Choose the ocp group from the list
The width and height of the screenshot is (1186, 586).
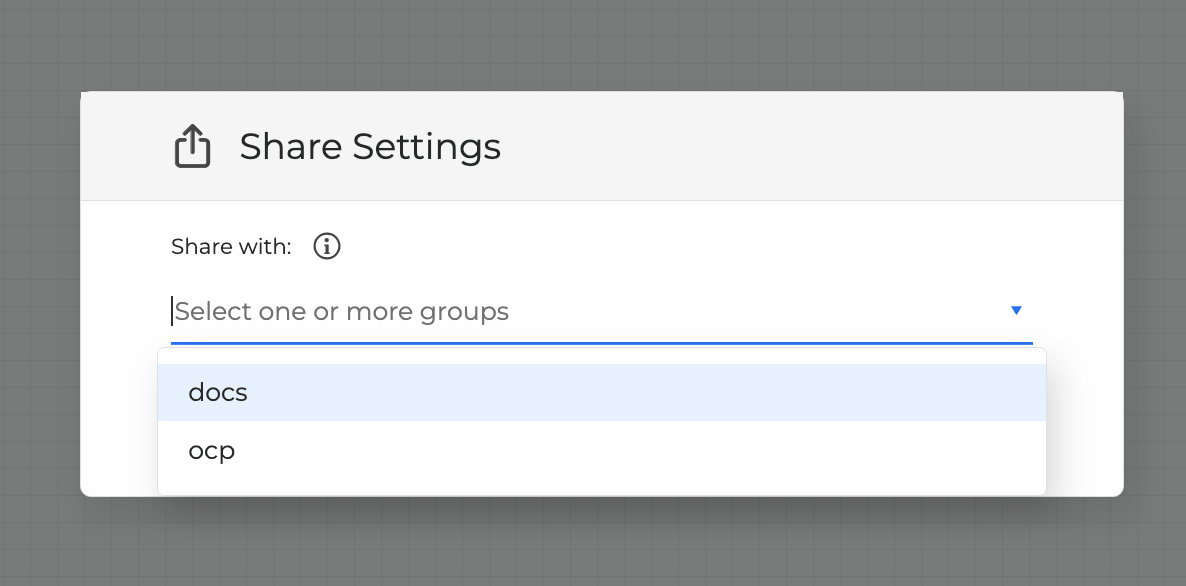(x=212, y=450)
